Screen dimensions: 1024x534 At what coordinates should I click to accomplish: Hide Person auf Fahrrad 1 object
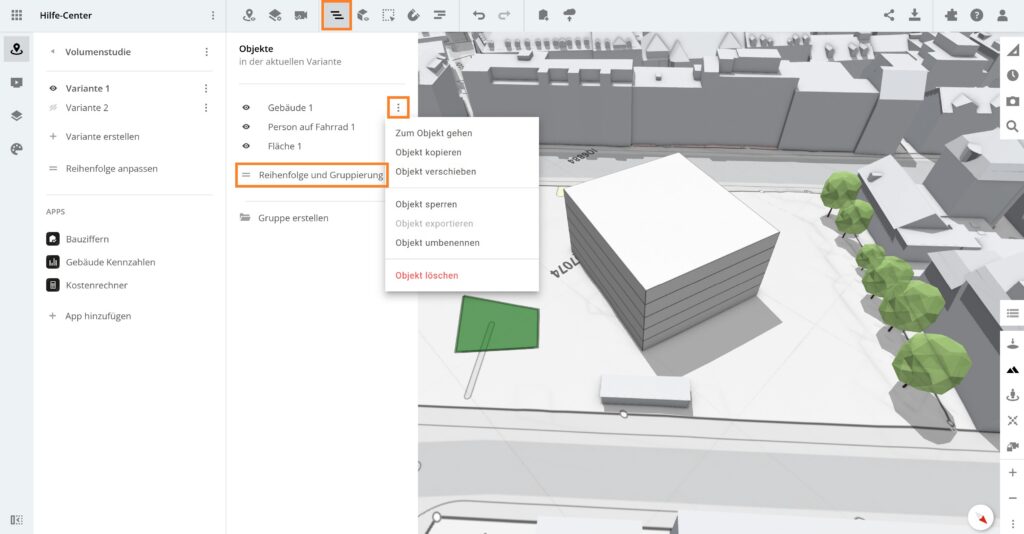[x=246, y=127]
